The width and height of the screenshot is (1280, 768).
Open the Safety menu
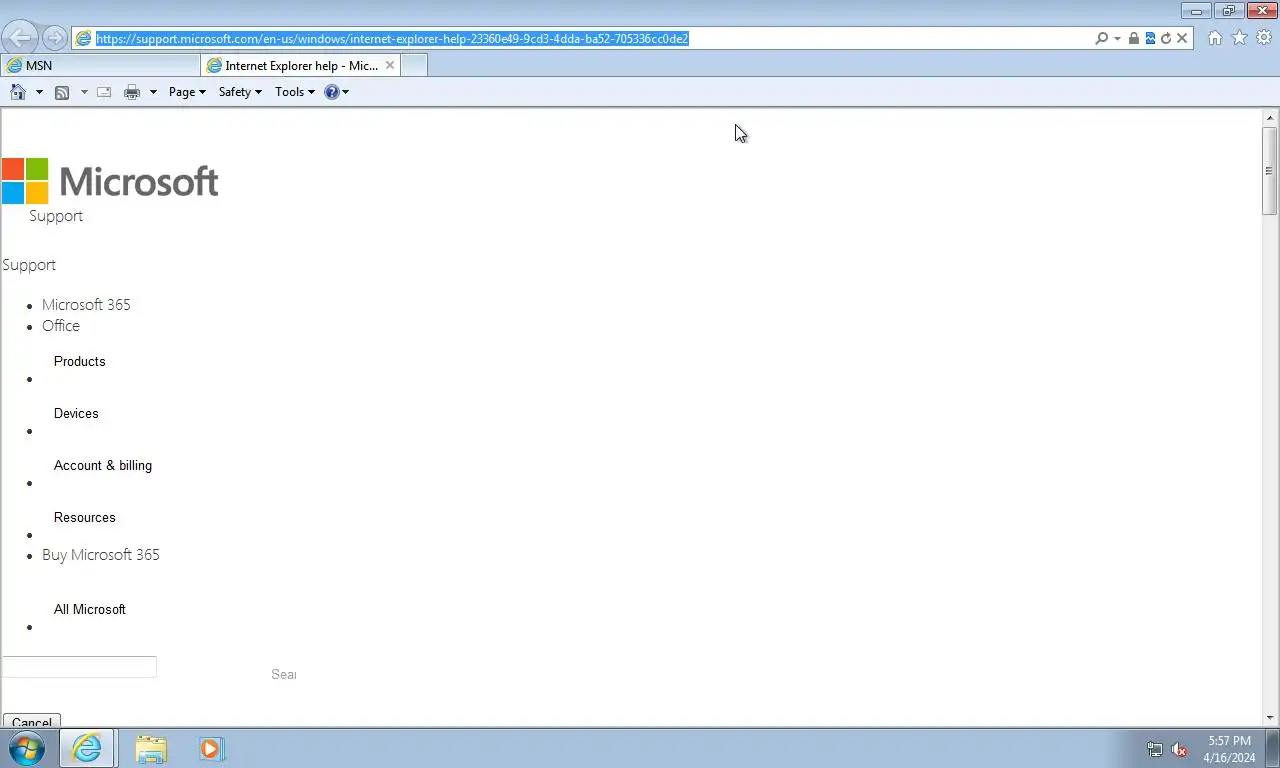tap(240, 92)
